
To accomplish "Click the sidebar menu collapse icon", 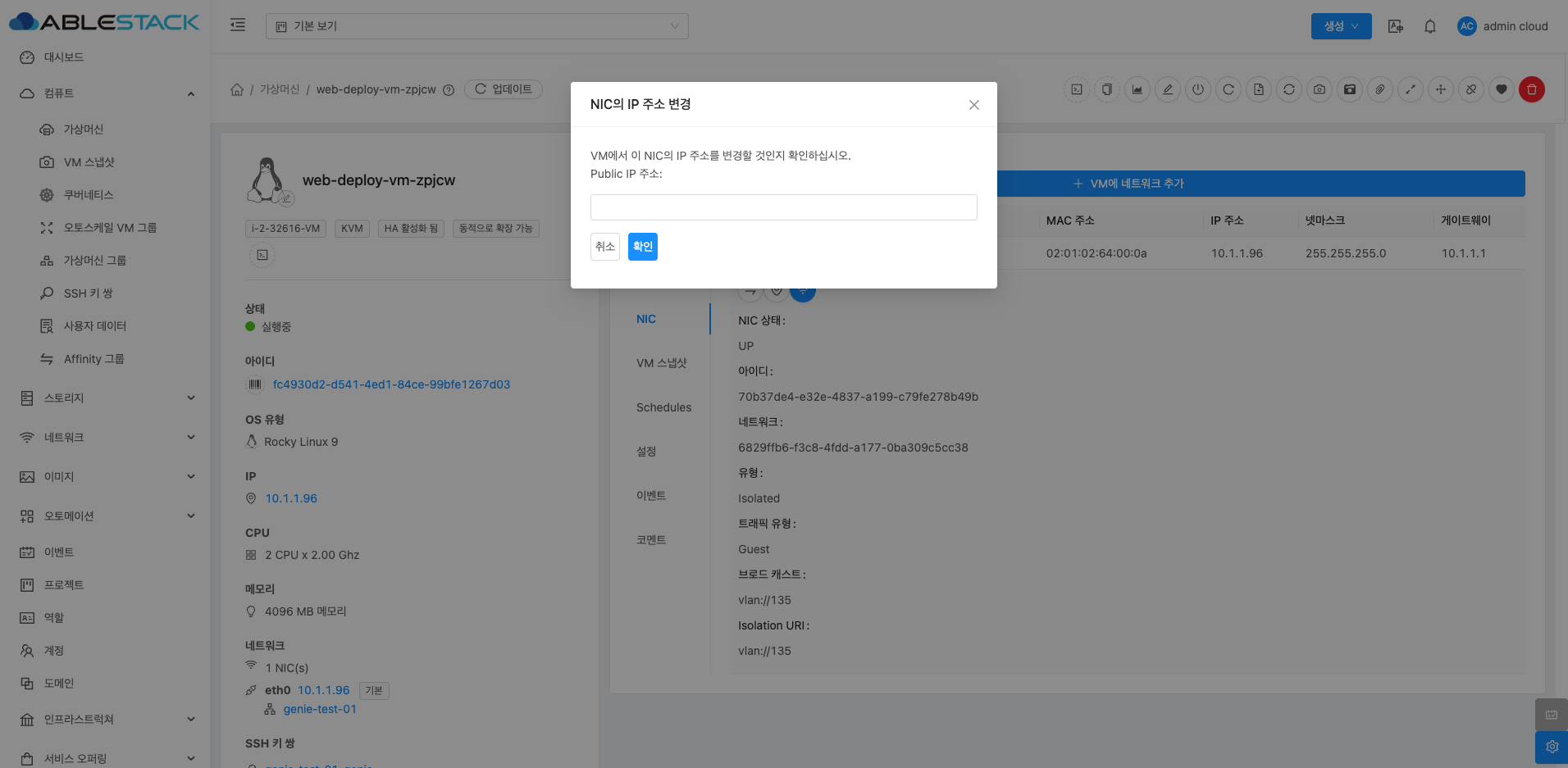I will pyautogui.click(x=238, y=25).
